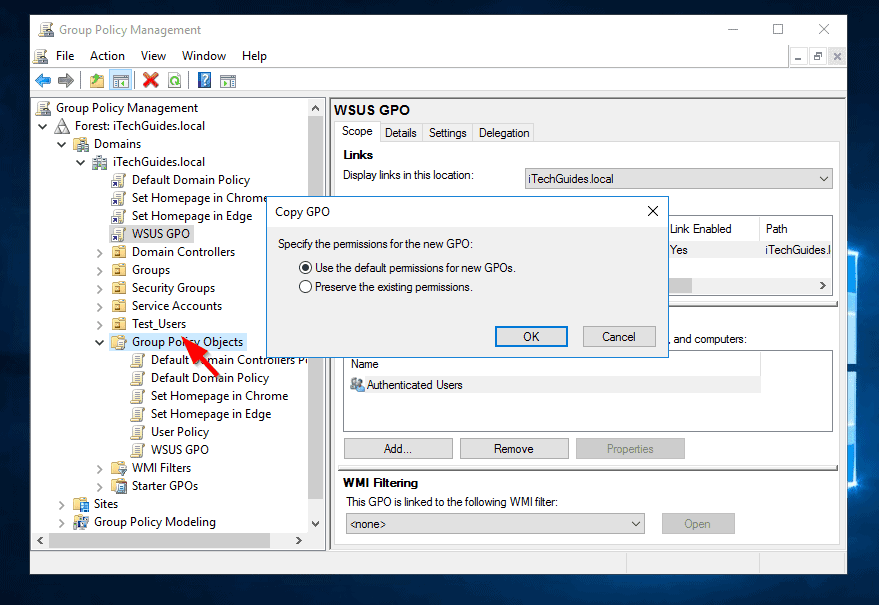Viewport: 879px width, 605px height.
Task: Click the Default Domain Policy link icon
Action: (x=118, y=180)
